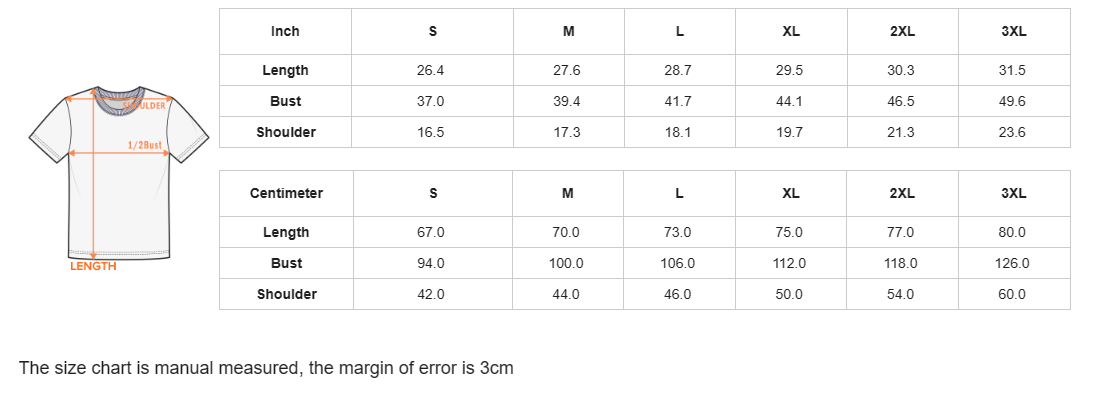Click the 126.0 bust value in centimeter table
This screenshot has height=397, width=1100.
pyautogui.click(x=1012, y=264)
